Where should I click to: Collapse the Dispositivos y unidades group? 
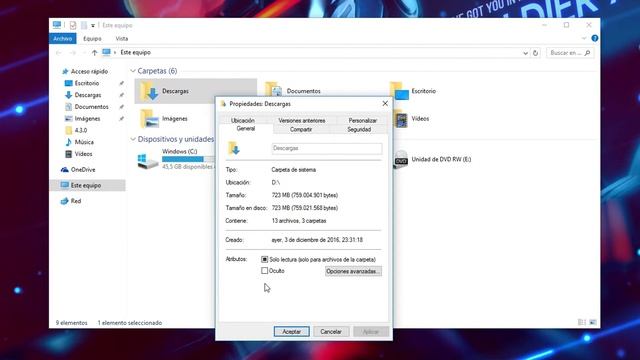(x=133, y=139)
